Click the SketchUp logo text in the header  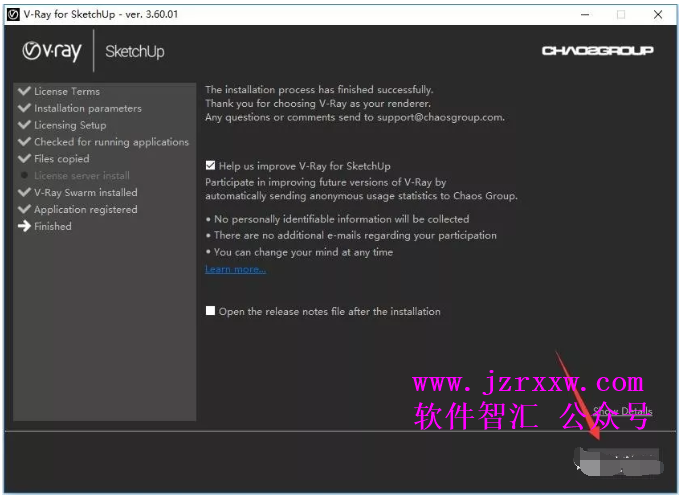[x=135, y=52]
